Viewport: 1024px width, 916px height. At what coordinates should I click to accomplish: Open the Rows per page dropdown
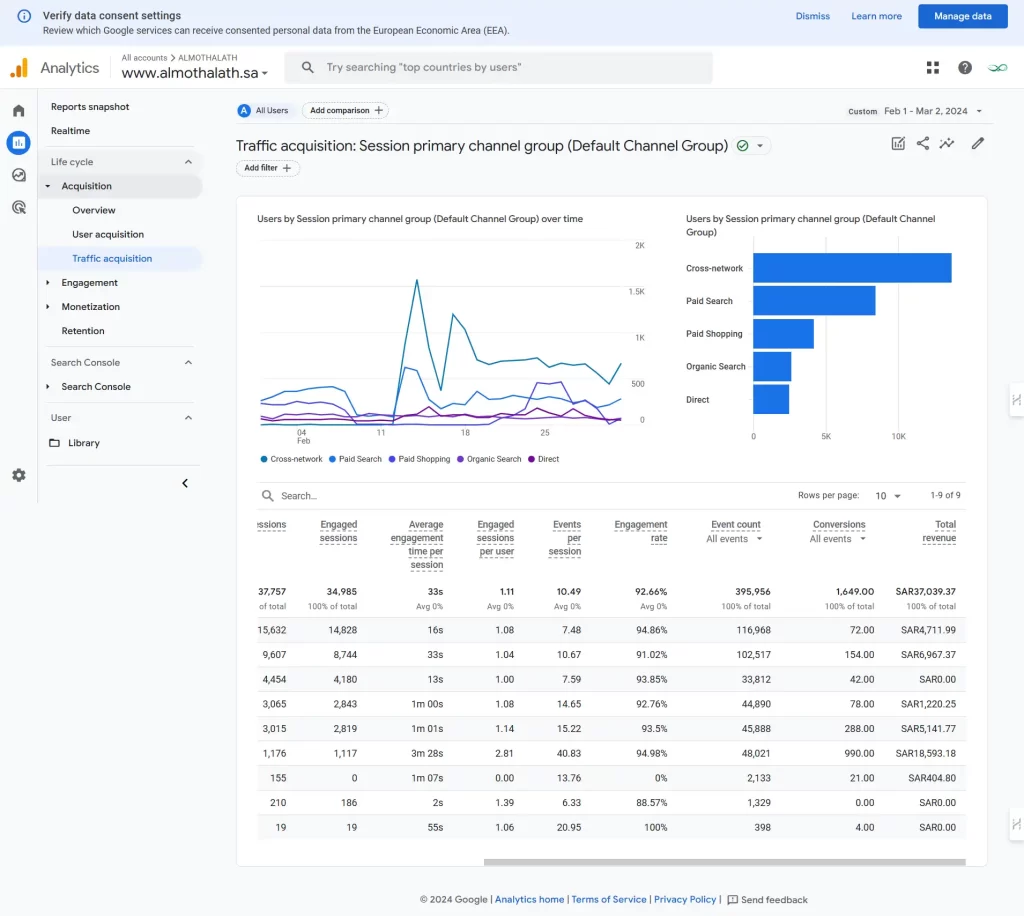pos(888,496)
